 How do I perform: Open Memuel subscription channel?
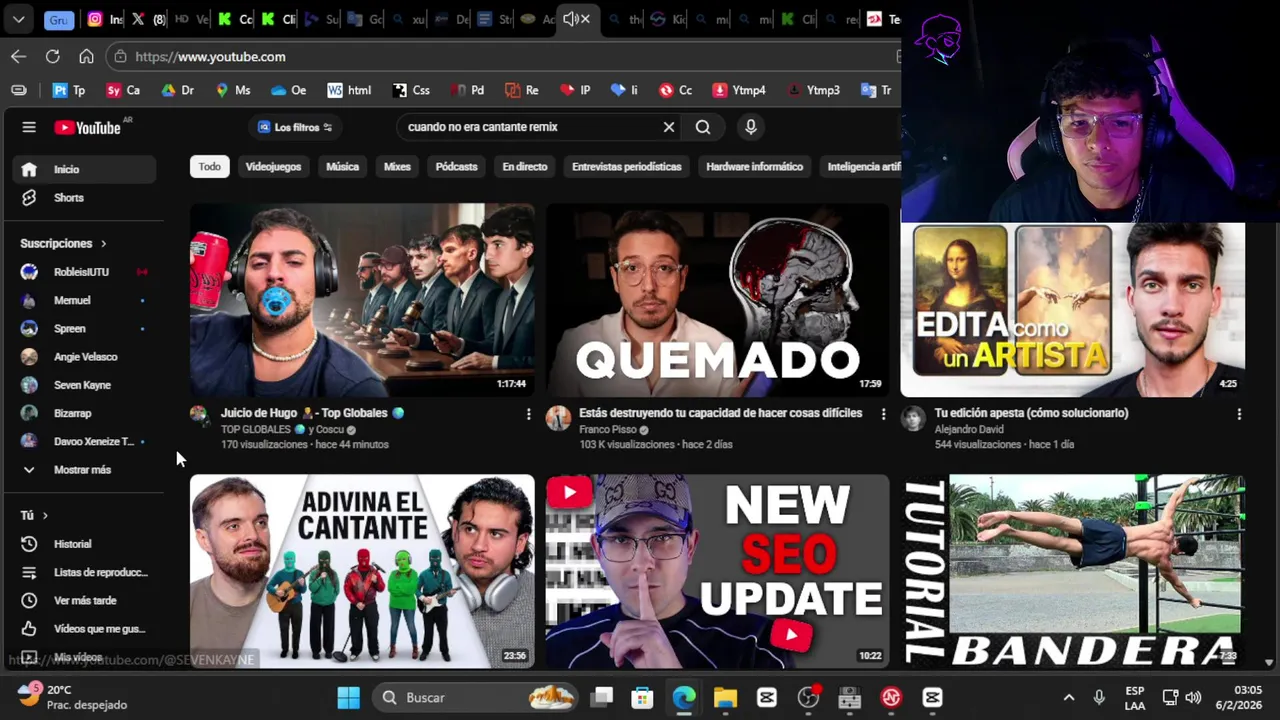86,300
